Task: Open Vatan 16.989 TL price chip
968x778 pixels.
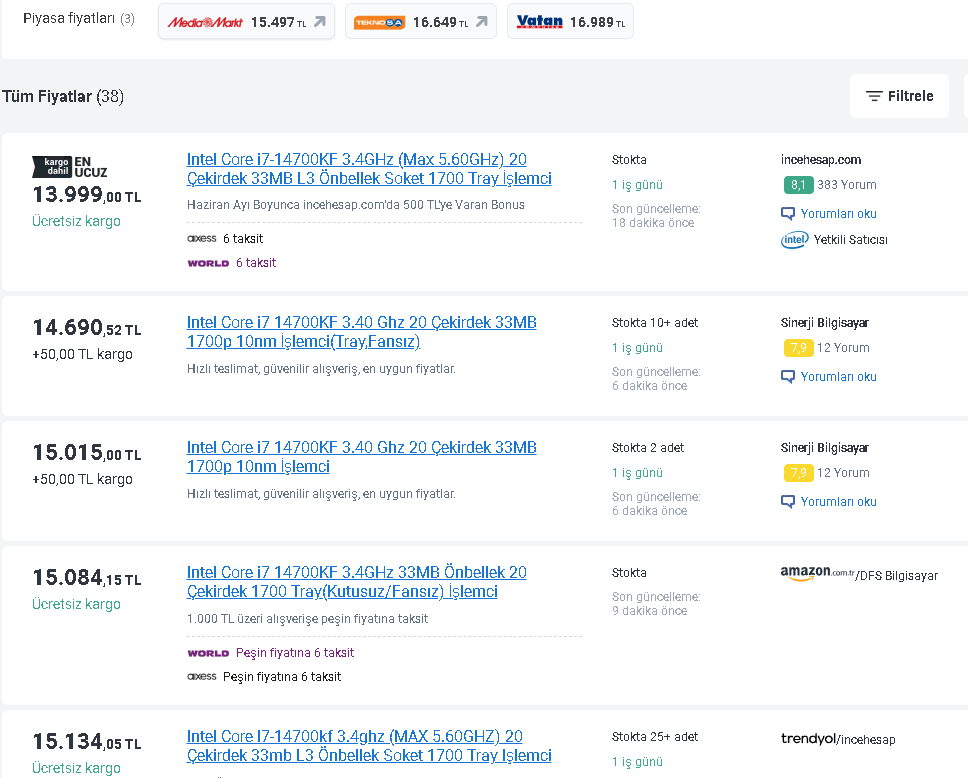Action: (x=570, y=22)
